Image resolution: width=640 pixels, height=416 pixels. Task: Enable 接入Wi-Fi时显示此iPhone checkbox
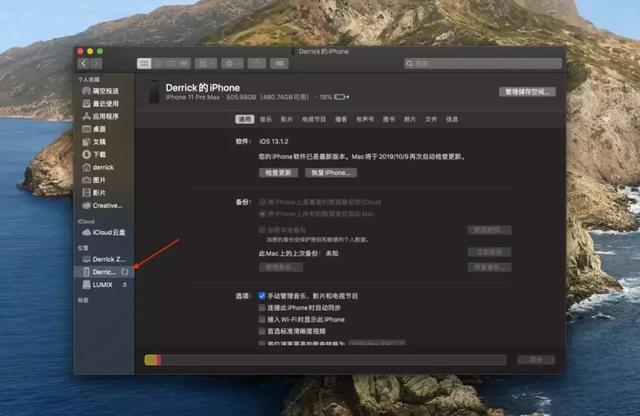tap(261, 319)
